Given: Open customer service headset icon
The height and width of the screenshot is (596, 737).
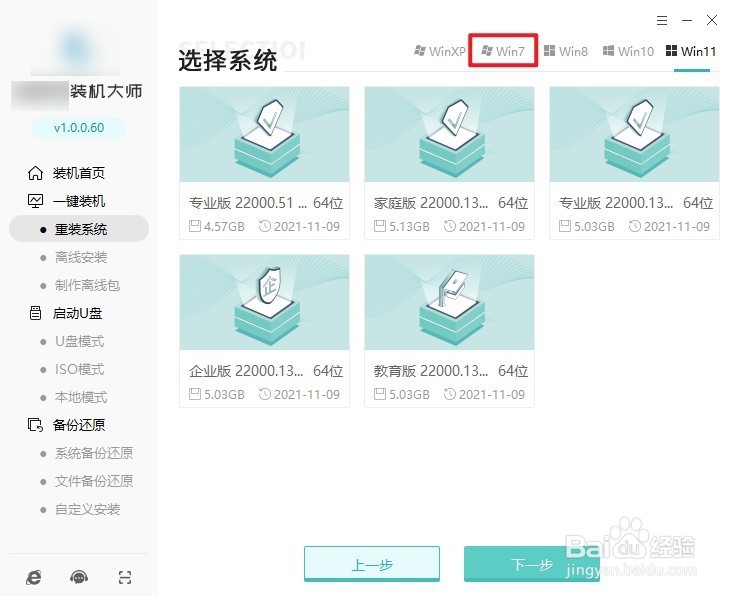Looking at the screenshot, I should tap(79, 577).
